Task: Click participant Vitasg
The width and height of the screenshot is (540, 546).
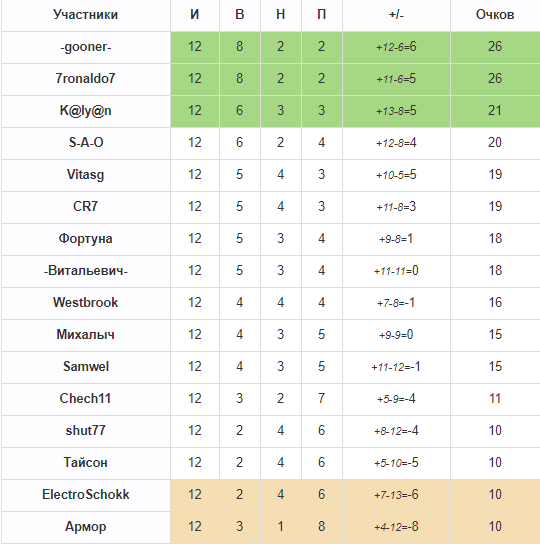Action: coord(86,175)
